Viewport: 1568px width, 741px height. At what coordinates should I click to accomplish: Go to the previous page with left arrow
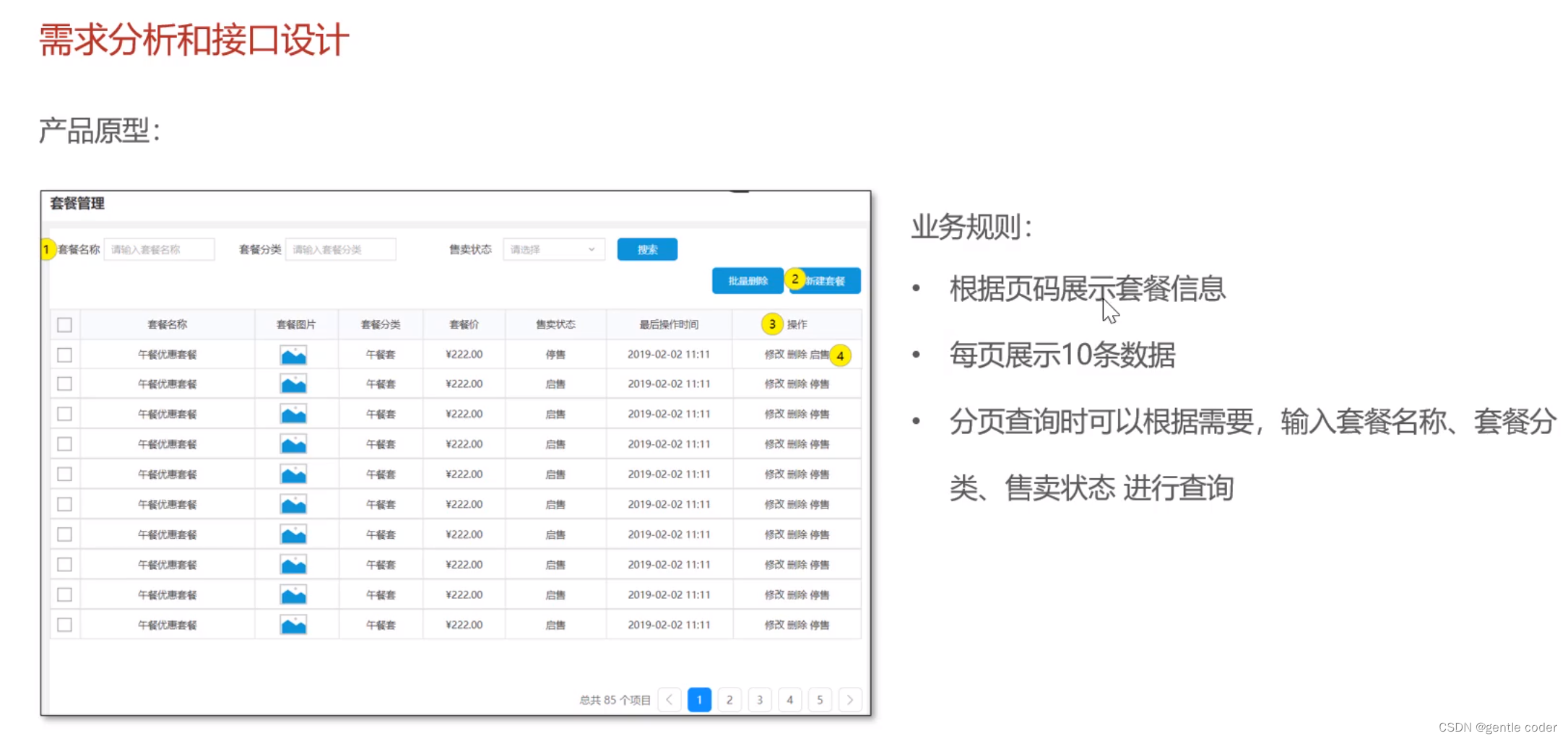pos(670,700)
